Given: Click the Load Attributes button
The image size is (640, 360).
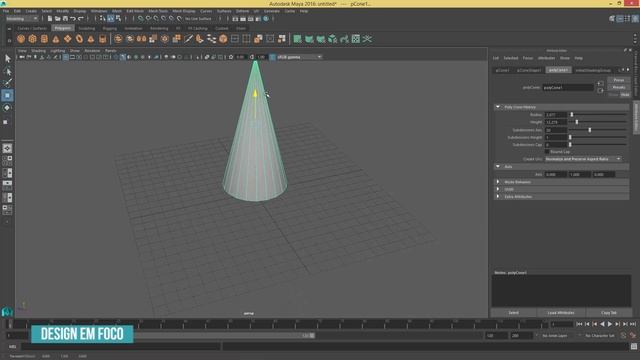Looking at the screenshot, I should (x=561, y=313).
